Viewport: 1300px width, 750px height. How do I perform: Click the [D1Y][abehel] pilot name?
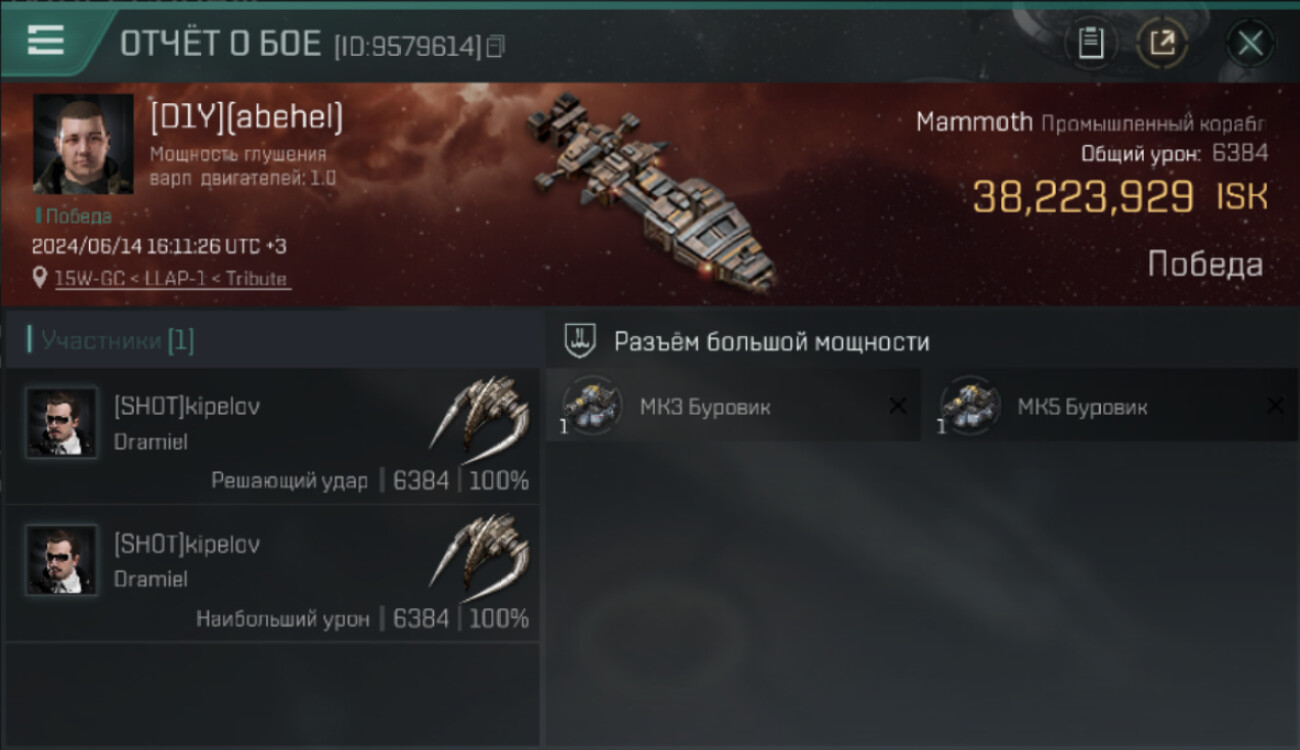pyautogui.click(x=246, y=118)
